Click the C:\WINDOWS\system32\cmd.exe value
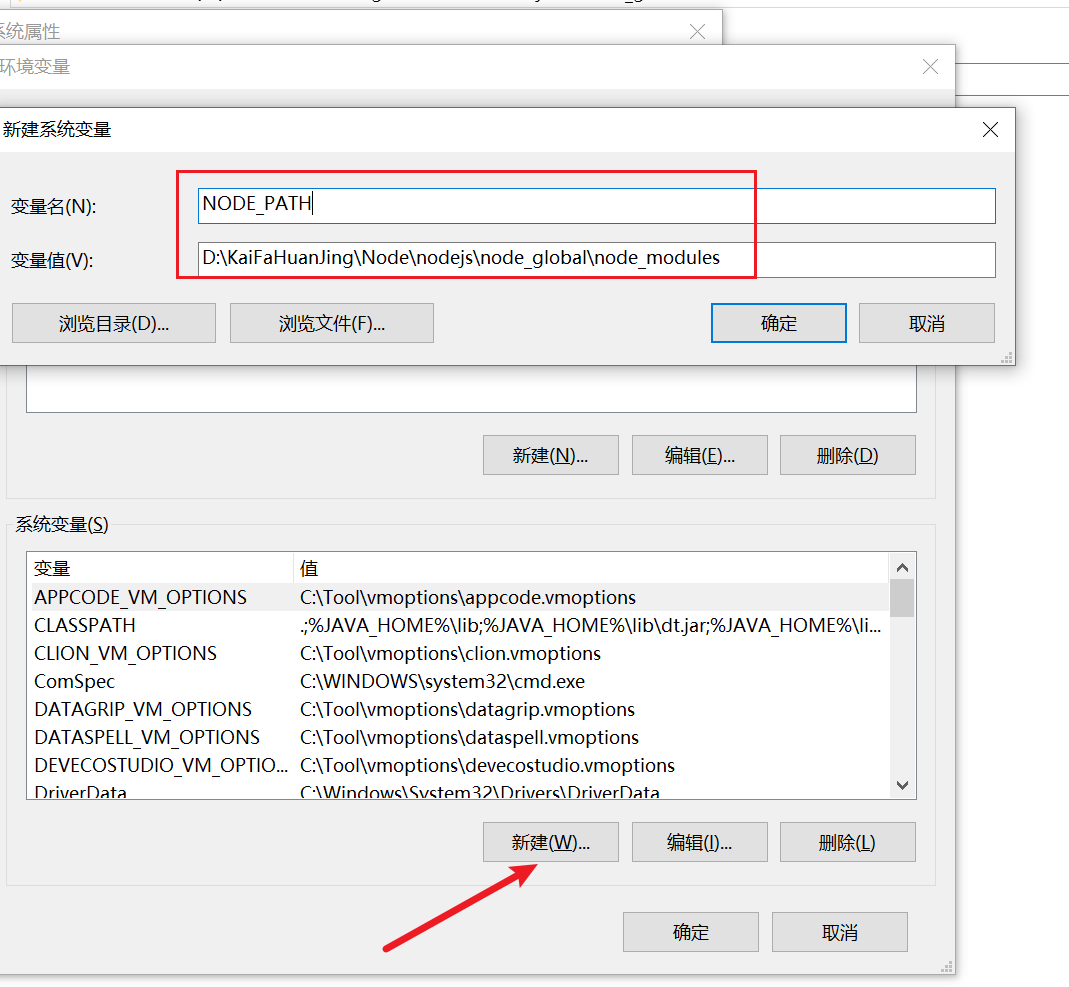The height and width of the screenshot is (987, 1069). click(x=442, y=681)
